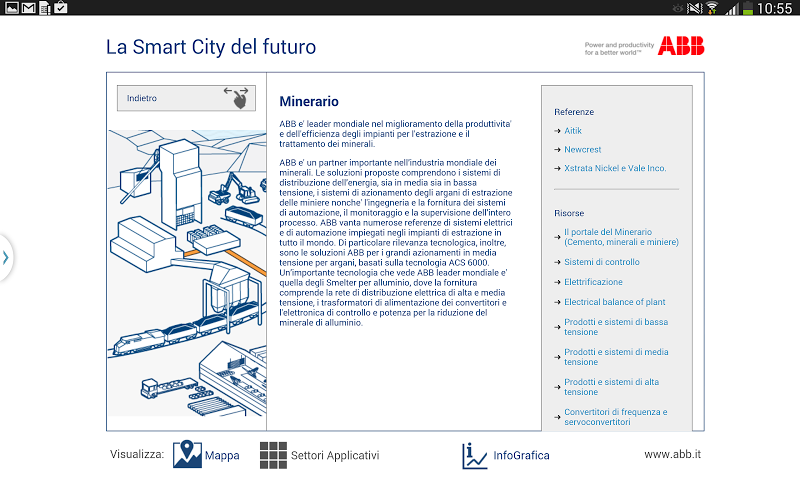Click arrow icon beside Newcrest
The width and height of the screenshot is (800, 500).
[557, 150]
